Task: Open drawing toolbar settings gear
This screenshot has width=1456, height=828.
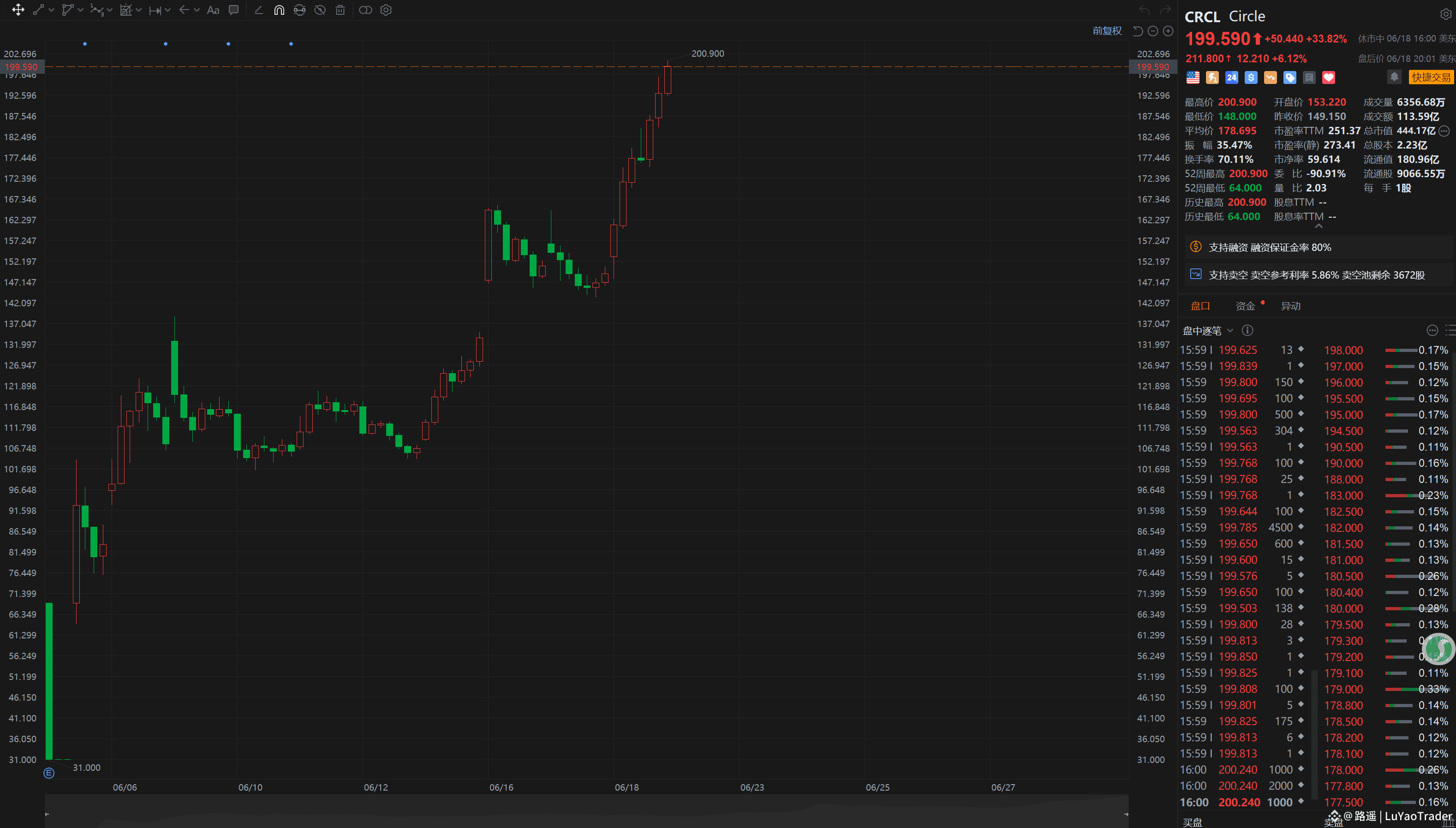Action: (386, 10)
